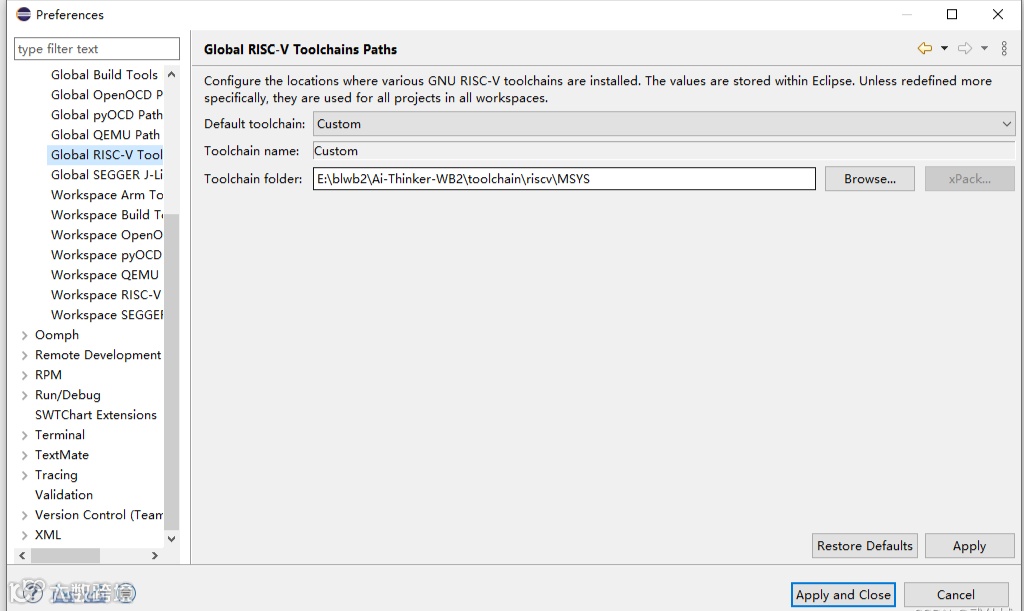Click Restore Defaults button
Screen dimensions: 1024x611
coord(865,546)
